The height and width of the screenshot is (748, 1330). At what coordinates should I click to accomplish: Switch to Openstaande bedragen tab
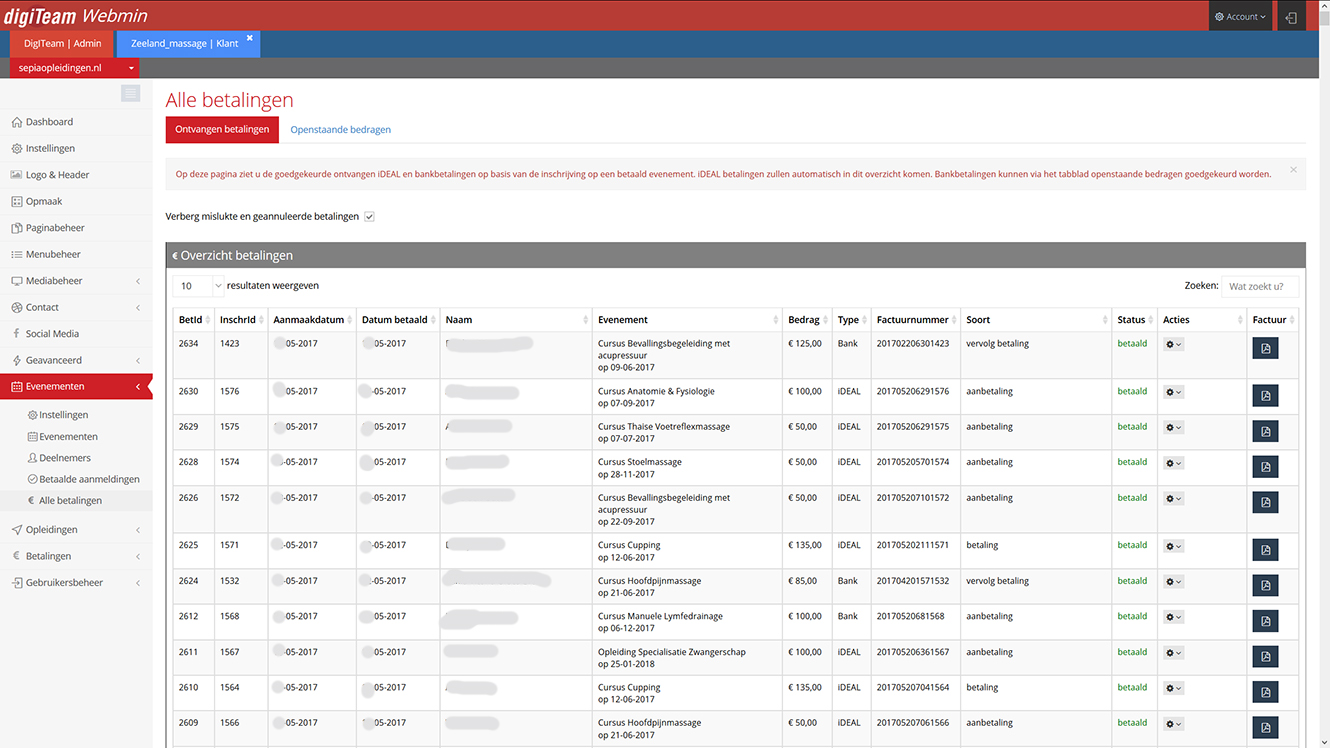[340, 130]
